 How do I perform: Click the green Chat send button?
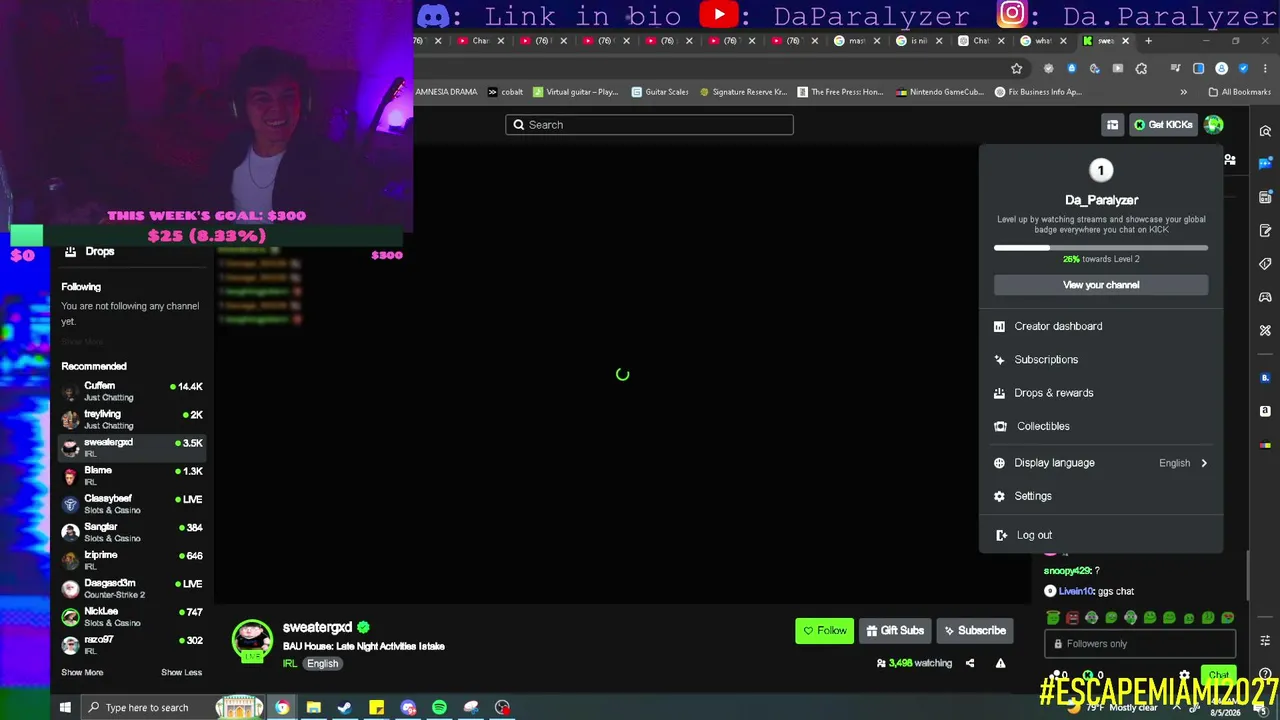(1218, 676)
